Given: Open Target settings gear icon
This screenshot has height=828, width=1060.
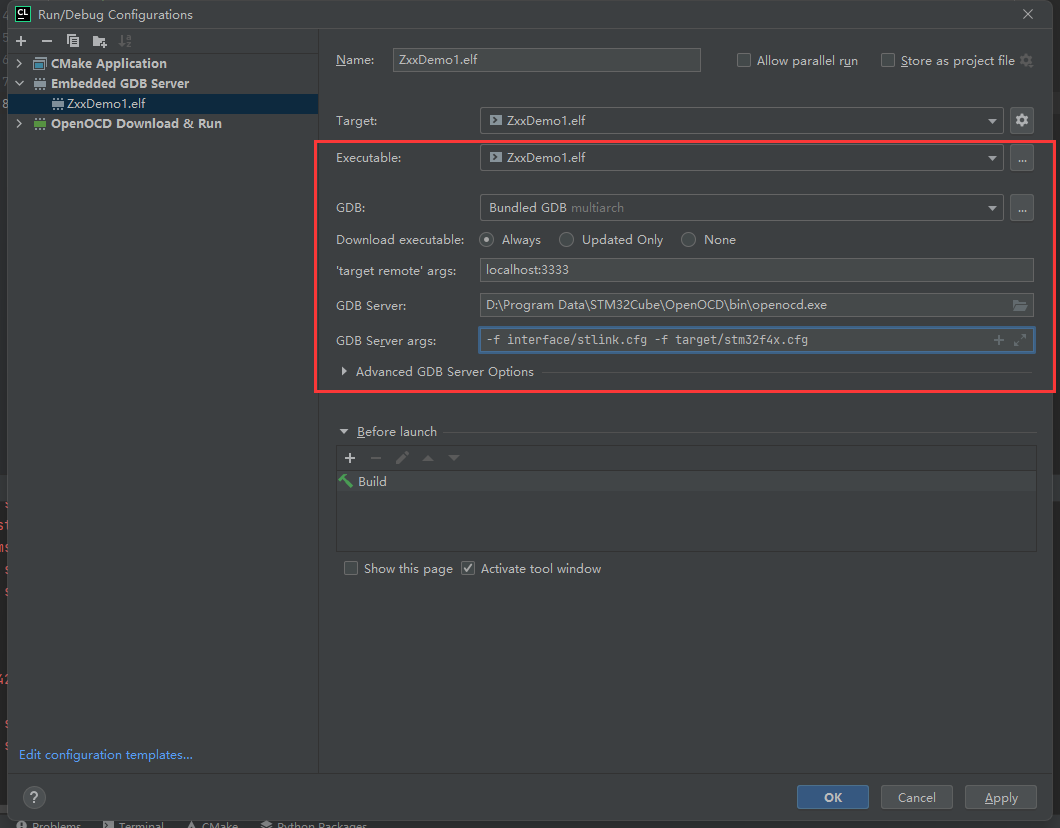Looking at the screenshot, I should 1021,120.
